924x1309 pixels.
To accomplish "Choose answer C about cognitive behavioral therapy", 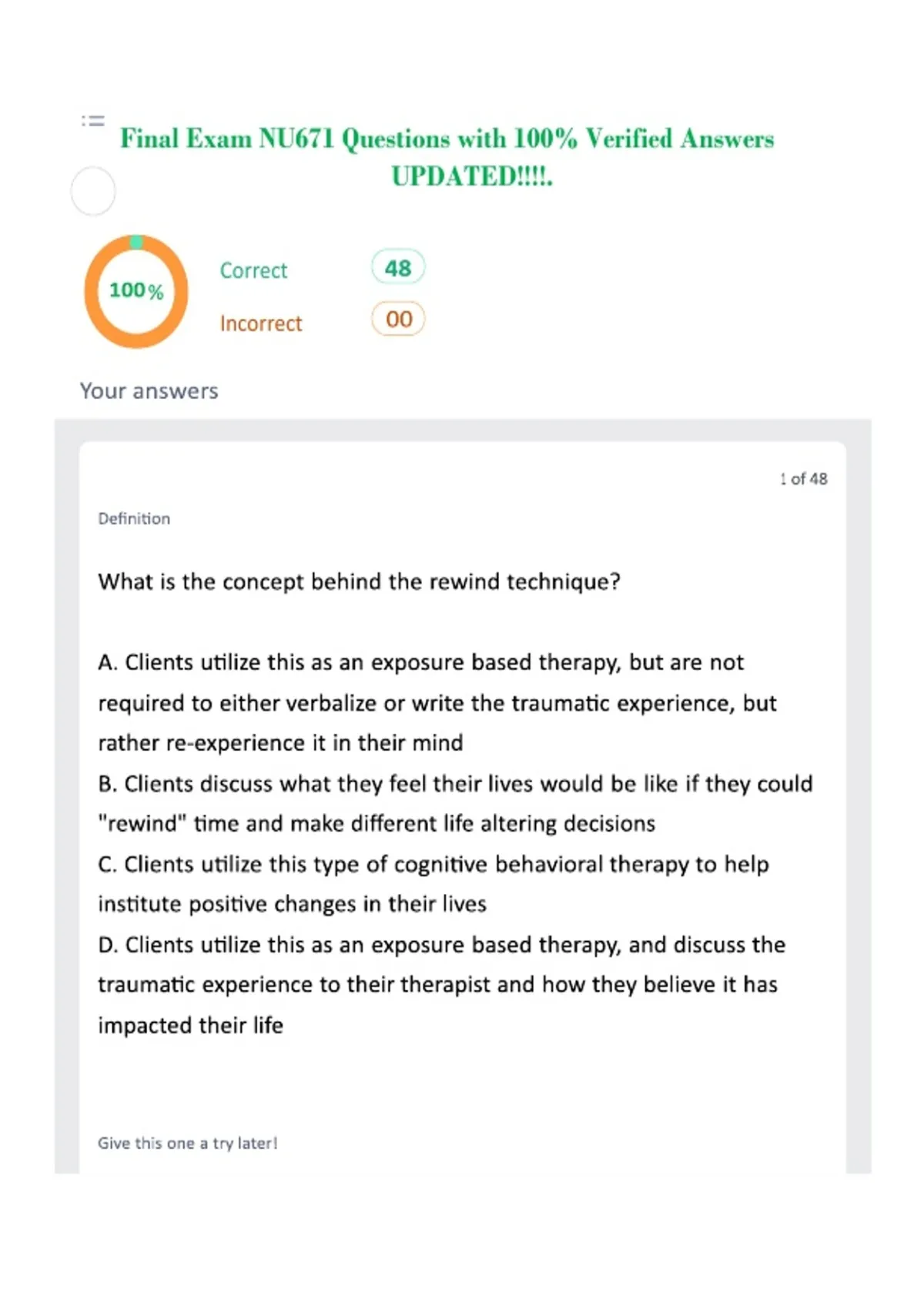I will 434,884.
